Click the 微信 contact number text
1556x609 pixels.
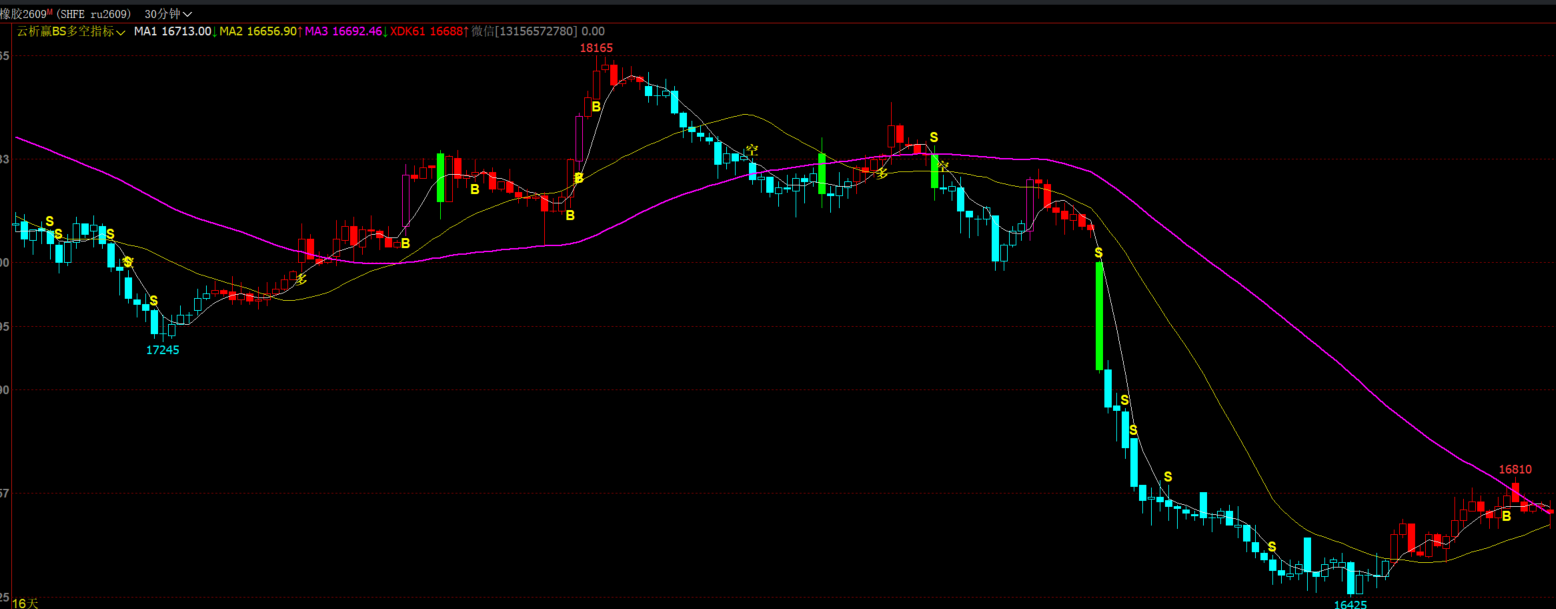(524, 31)
